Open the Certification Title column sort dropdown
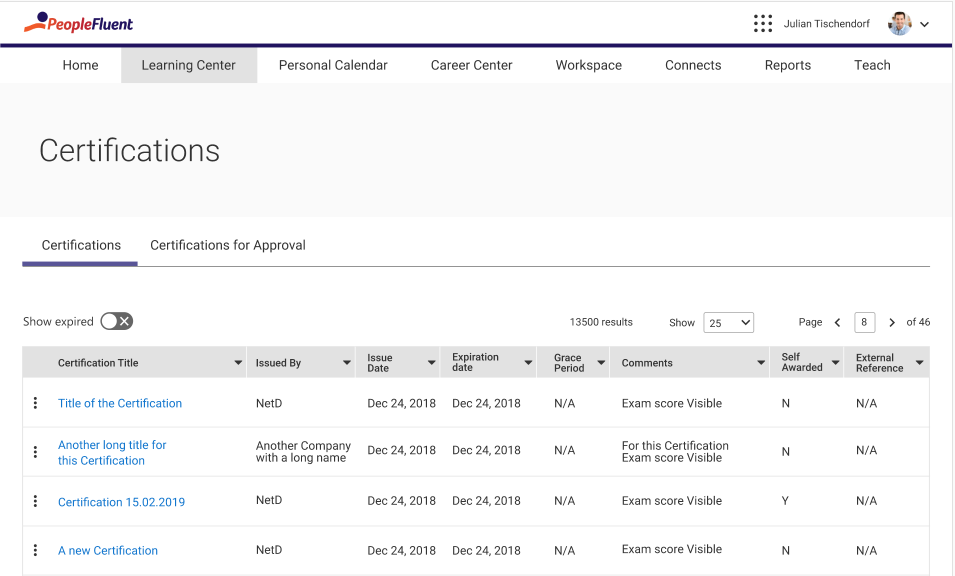The height and width of the screenshot is (576, 955). coord(238,363)
